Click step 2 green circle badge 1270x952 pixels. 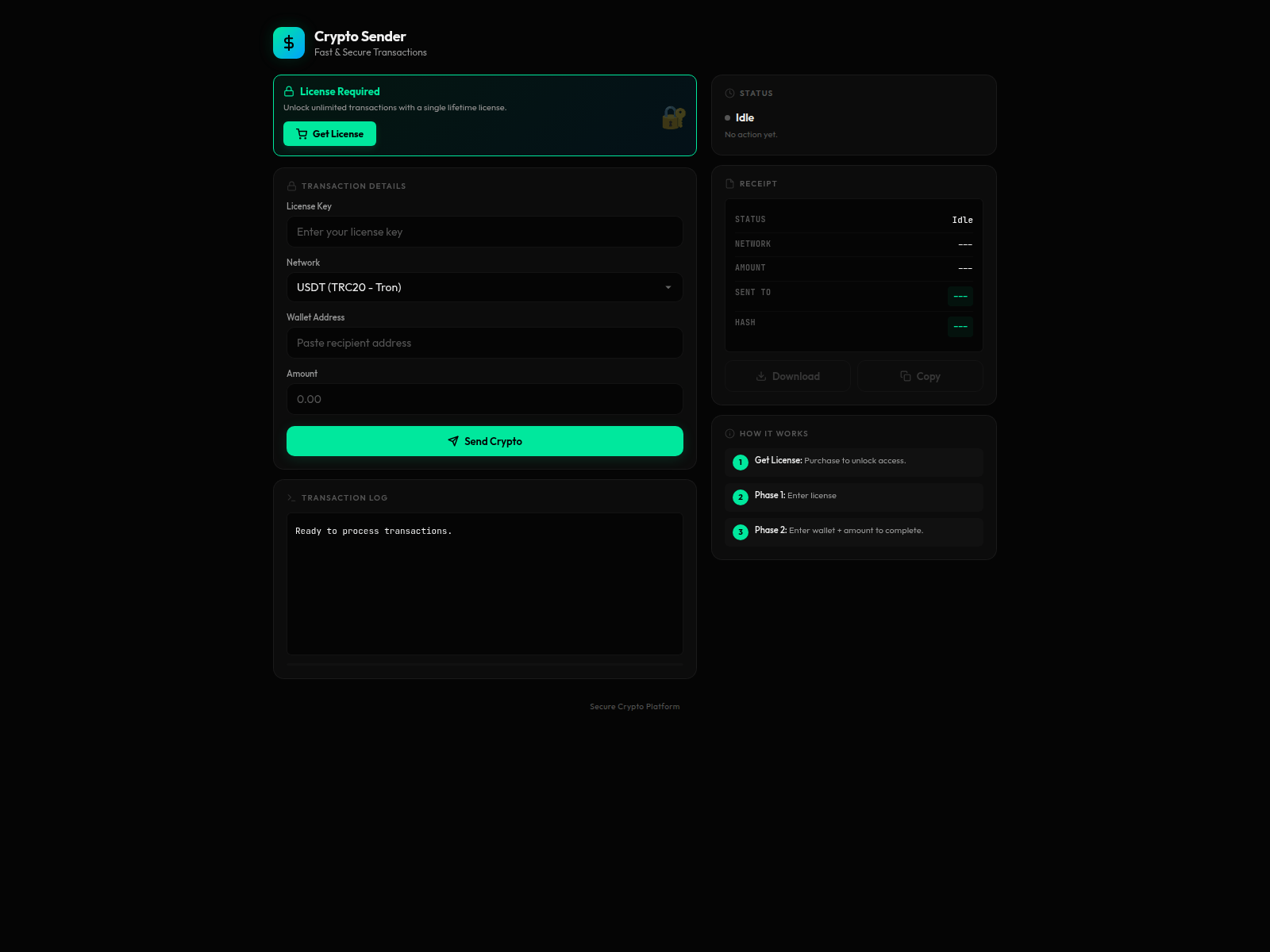[x=741, y=497]
